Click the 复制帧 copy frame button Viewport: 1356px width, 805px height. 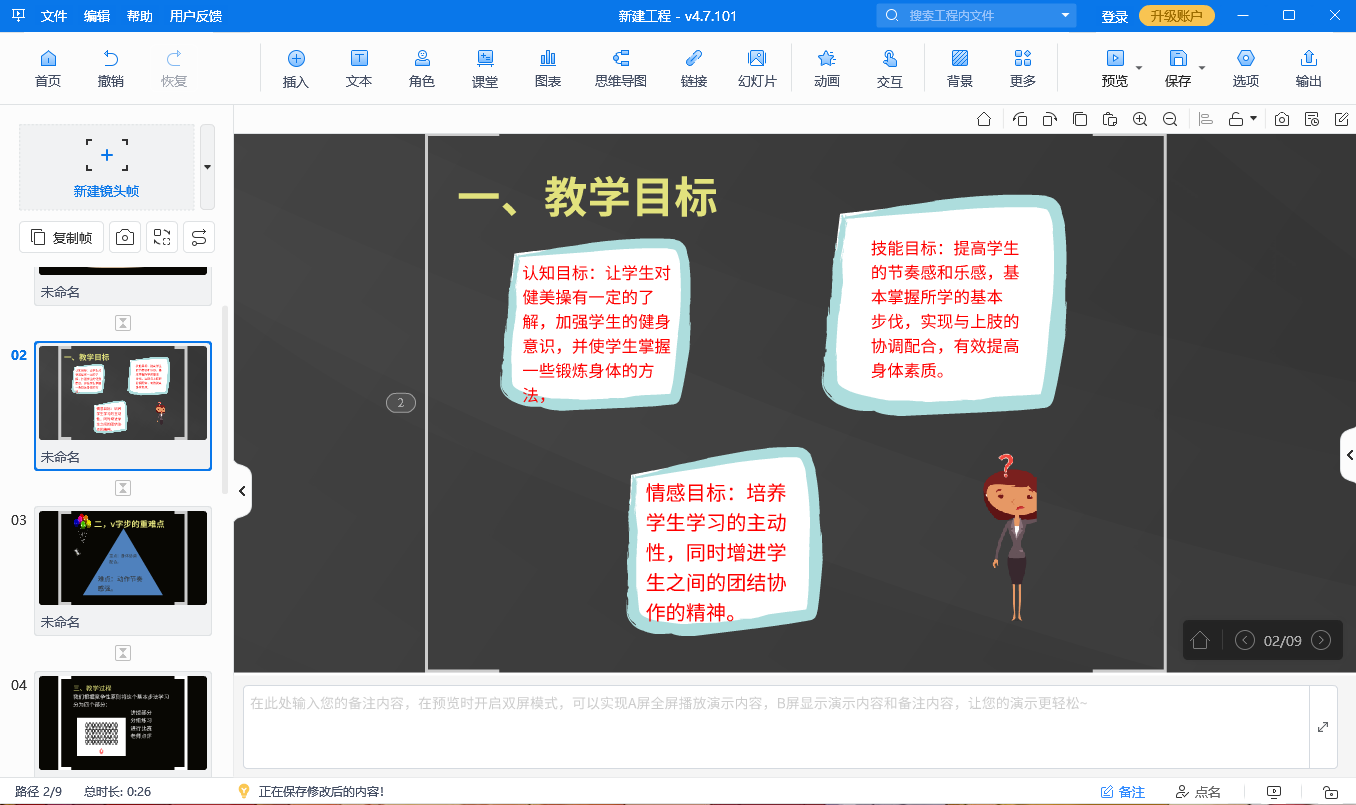tap(62, 237)
